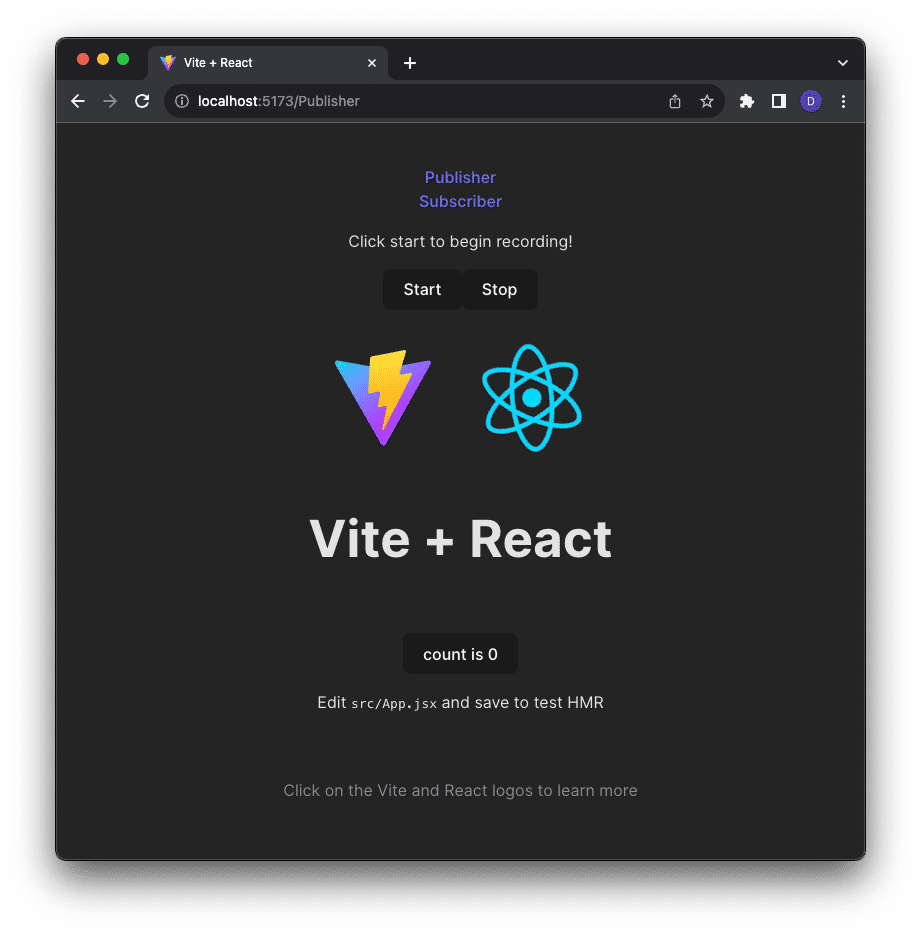Click the Start recording button
Viewport: 921px width, 934px height.
[422, 289]
